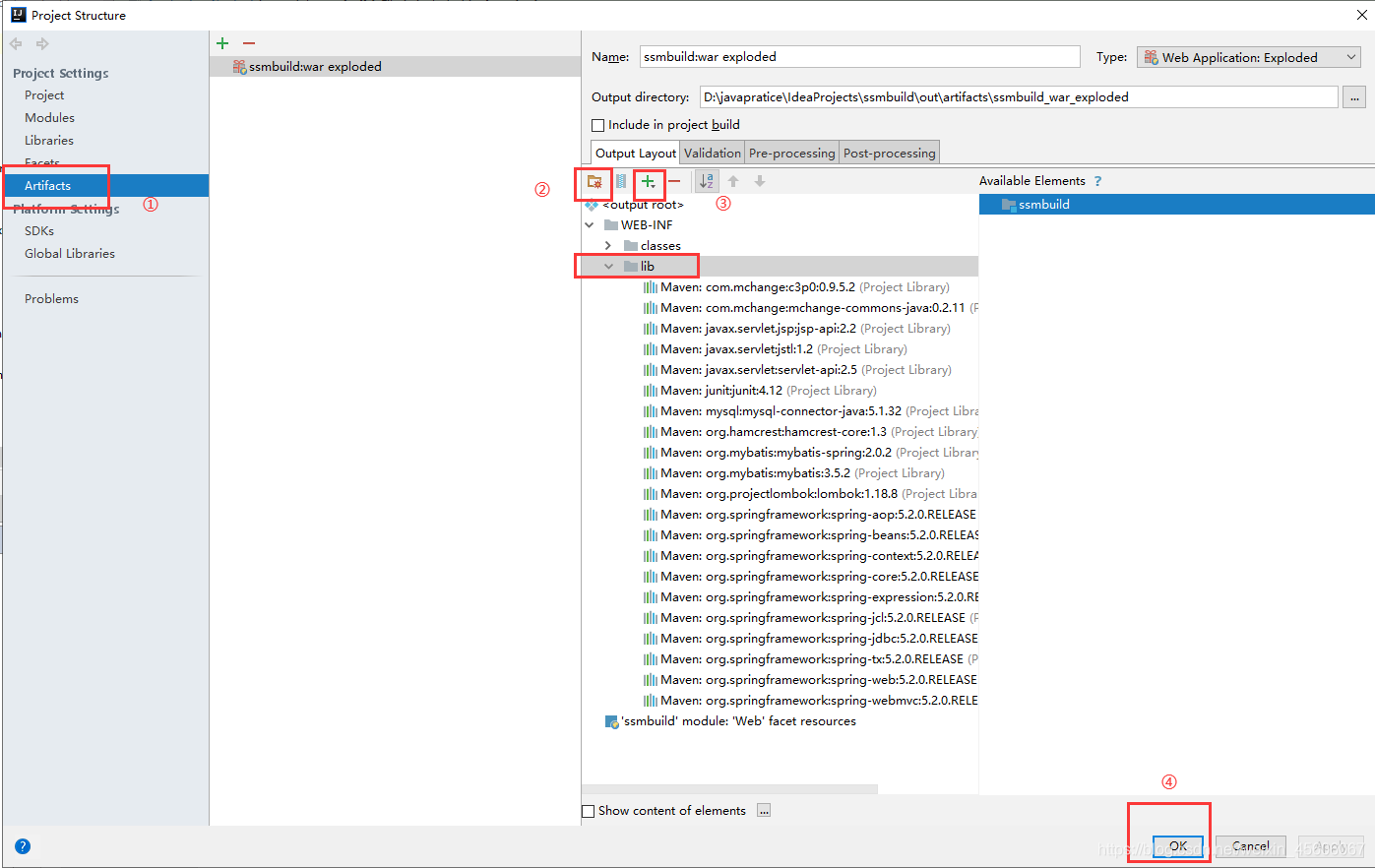This screenshot has width=1375, height=868.
Task: Open Modules settings
Action: click(x=49, y=118)
